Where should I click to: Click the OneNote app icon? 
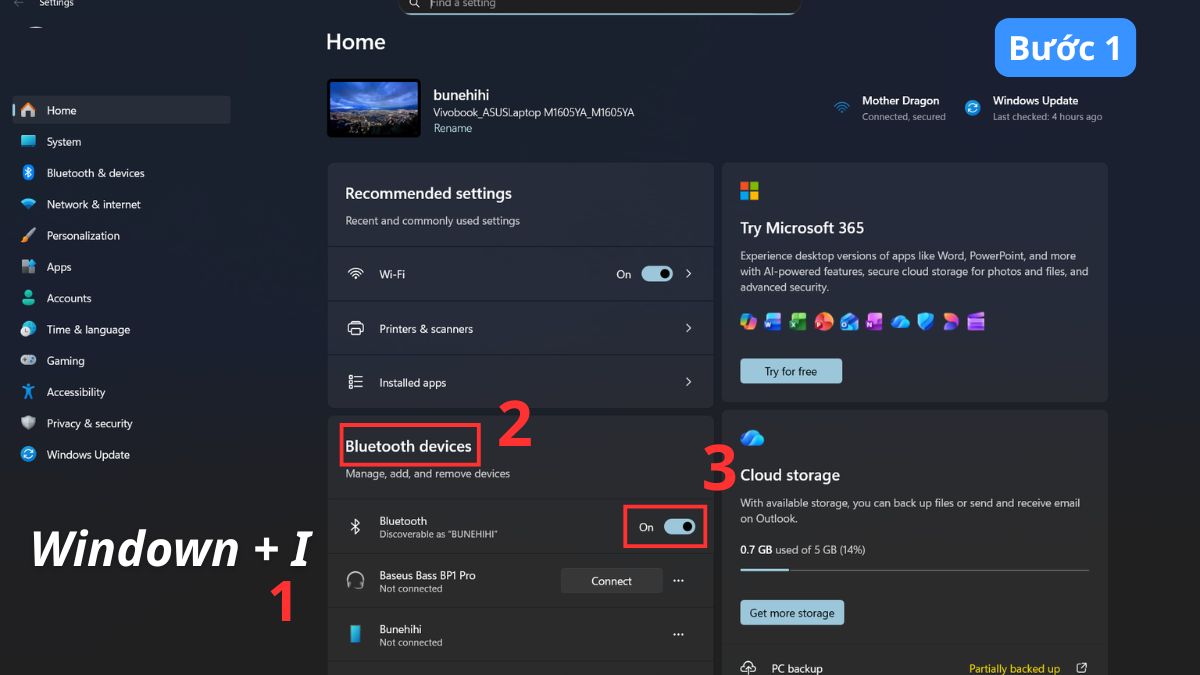point(874,321)
